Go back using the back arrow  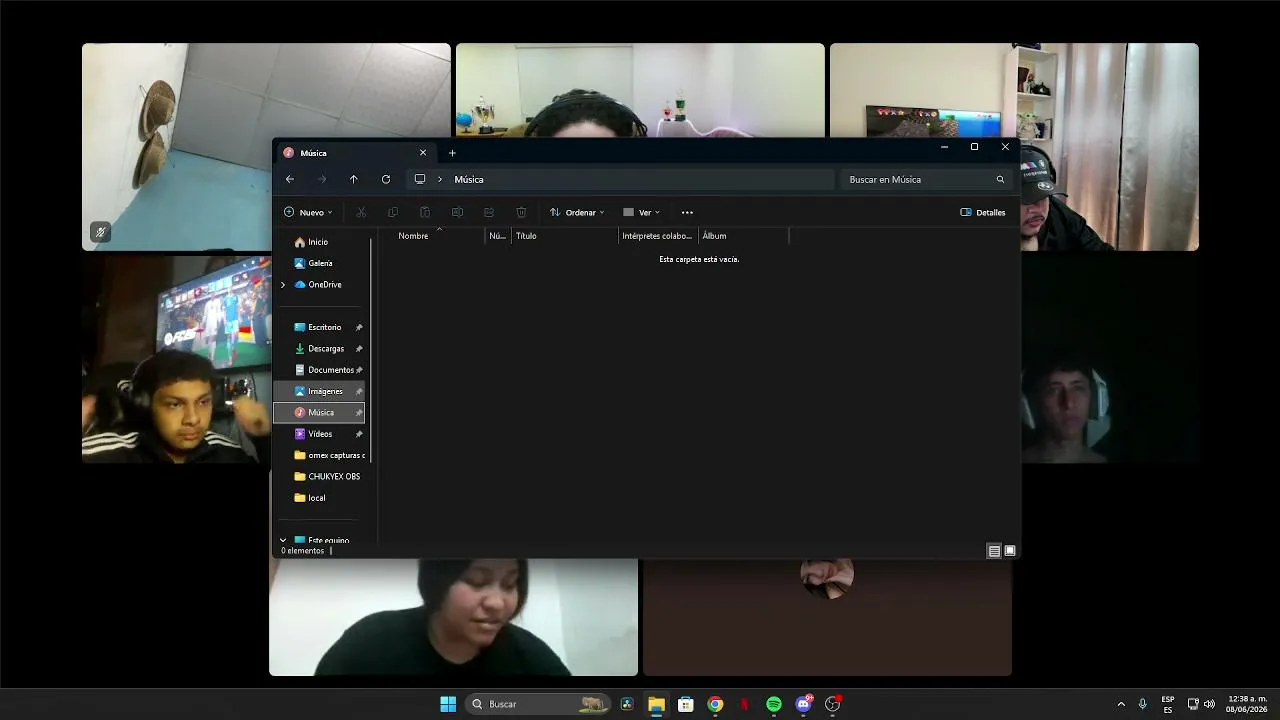point(290,179)
